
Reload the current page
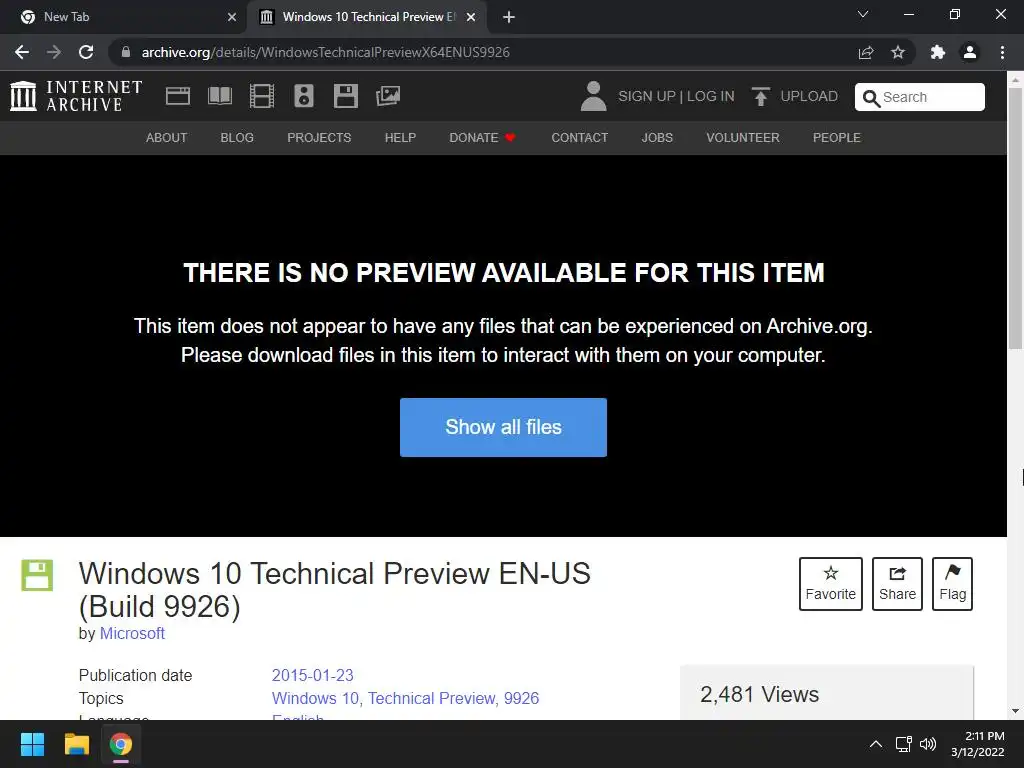tap(86, 52)
